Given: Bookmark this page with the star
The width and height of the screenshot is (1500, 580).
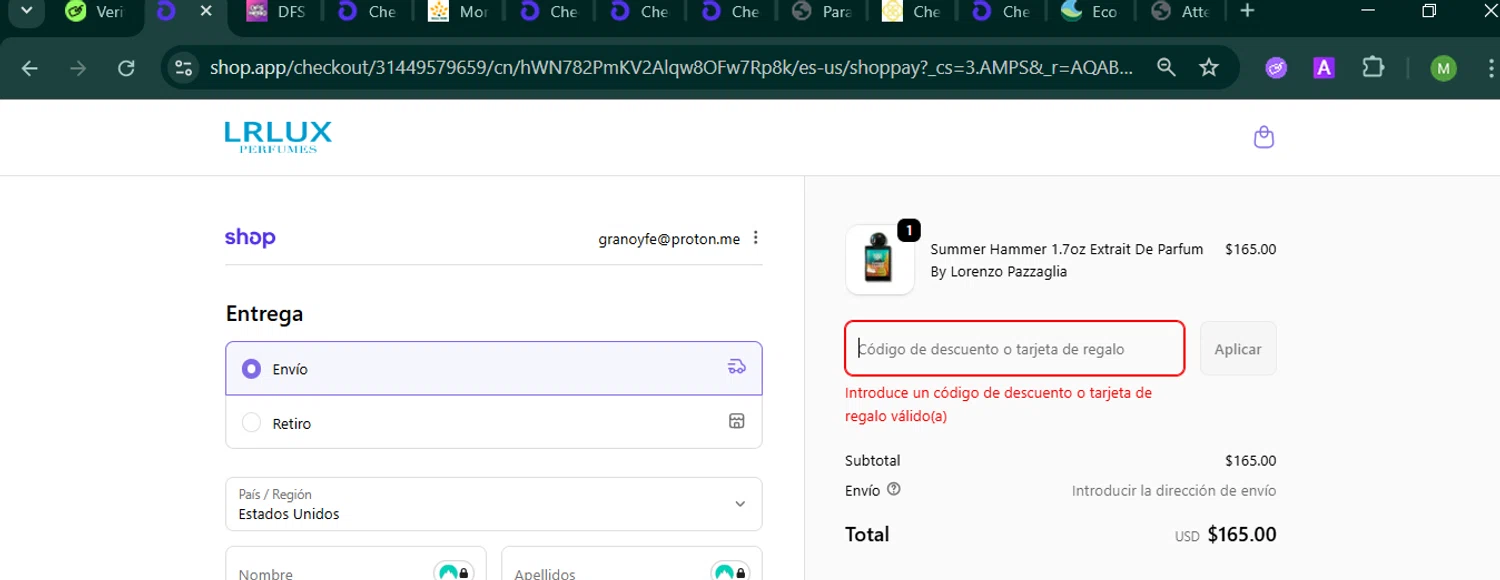Looking at the screenshot, I should tap(1209, 68).
